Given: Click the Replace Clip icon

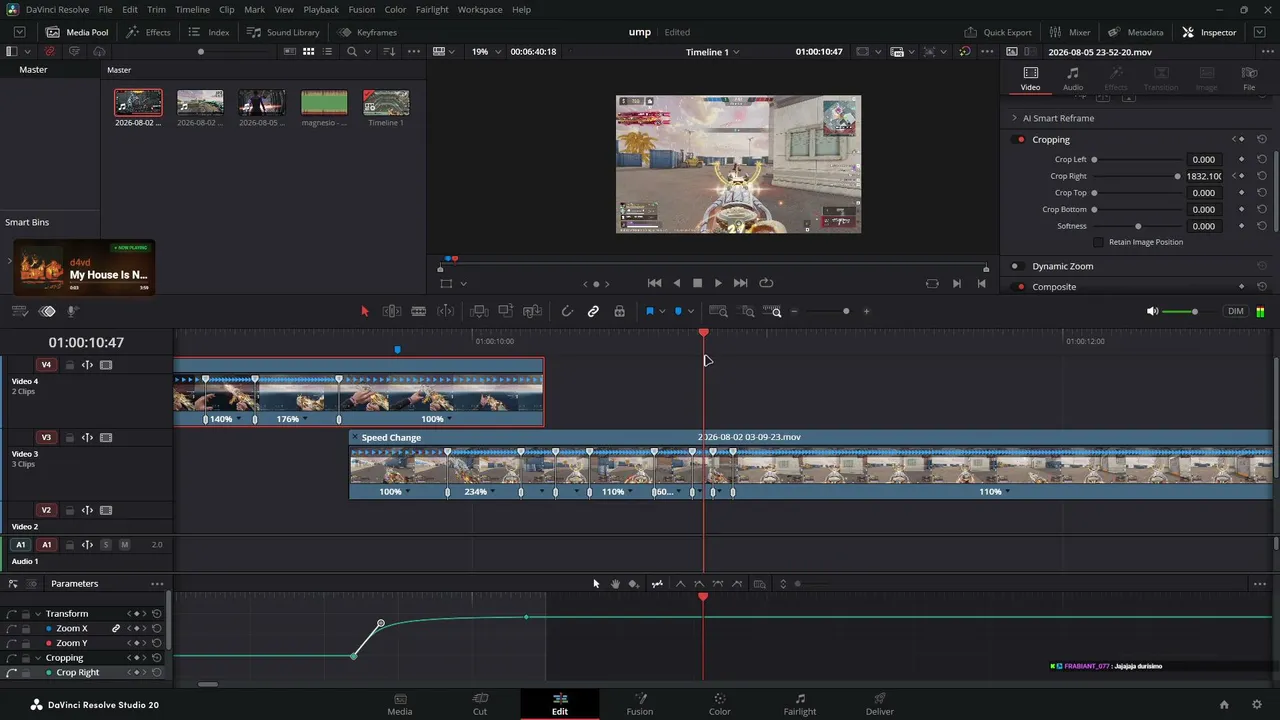Looking at the screenshot, I should 533,311.
